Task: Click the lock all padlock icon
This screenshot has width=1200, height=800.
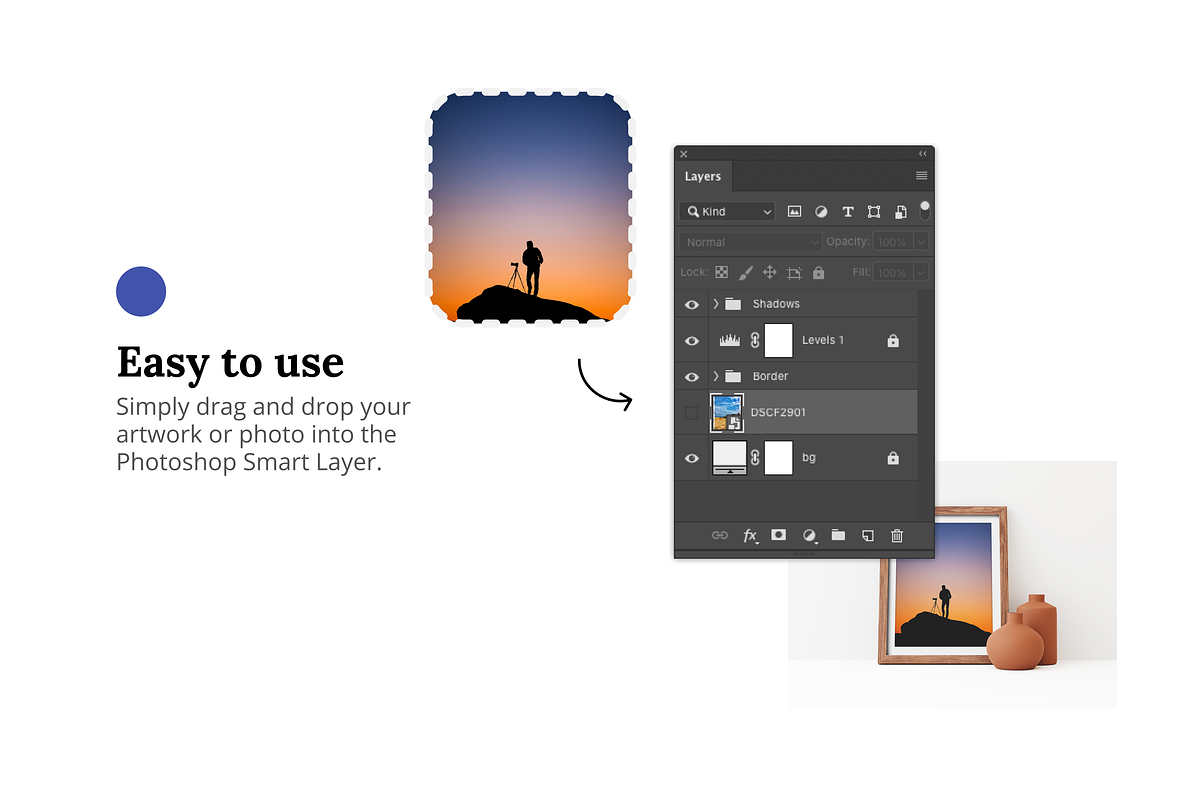Action: [x=819, y=272]
